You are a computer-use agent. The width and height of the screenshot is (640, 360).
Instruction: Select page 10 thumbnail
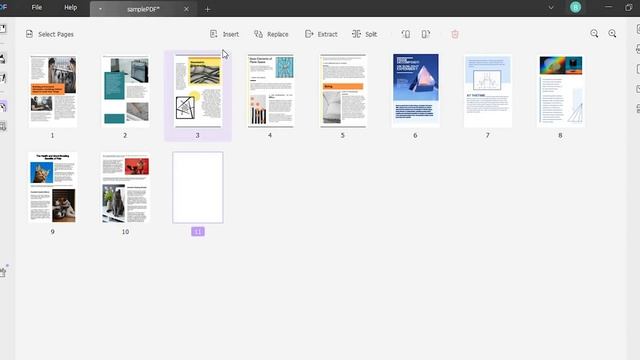click(x=125, y=187)
